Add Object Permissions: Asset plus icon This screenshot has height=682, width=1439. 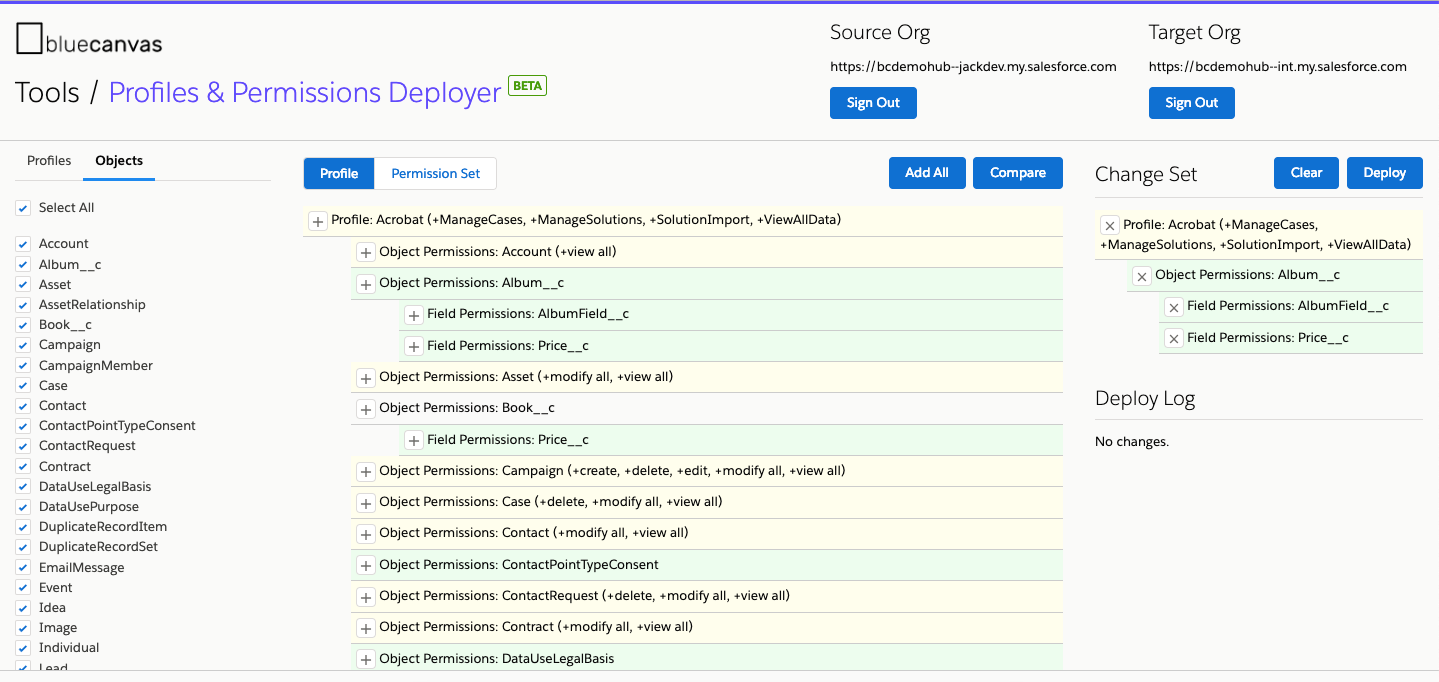coord(365,378)
